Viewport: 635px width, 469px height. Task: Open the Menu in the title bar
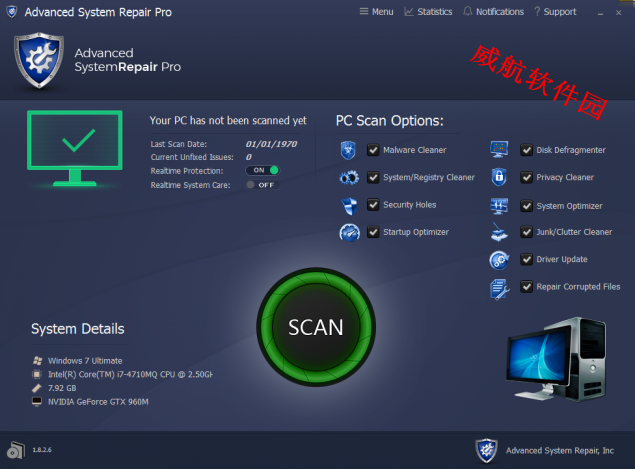(x=376, y=12)
